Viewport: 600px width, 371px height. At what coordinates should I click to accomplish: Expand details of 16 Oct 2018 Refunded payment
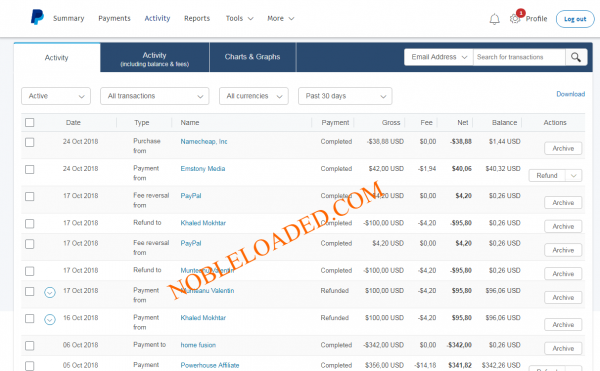click(x=50, y=319)
